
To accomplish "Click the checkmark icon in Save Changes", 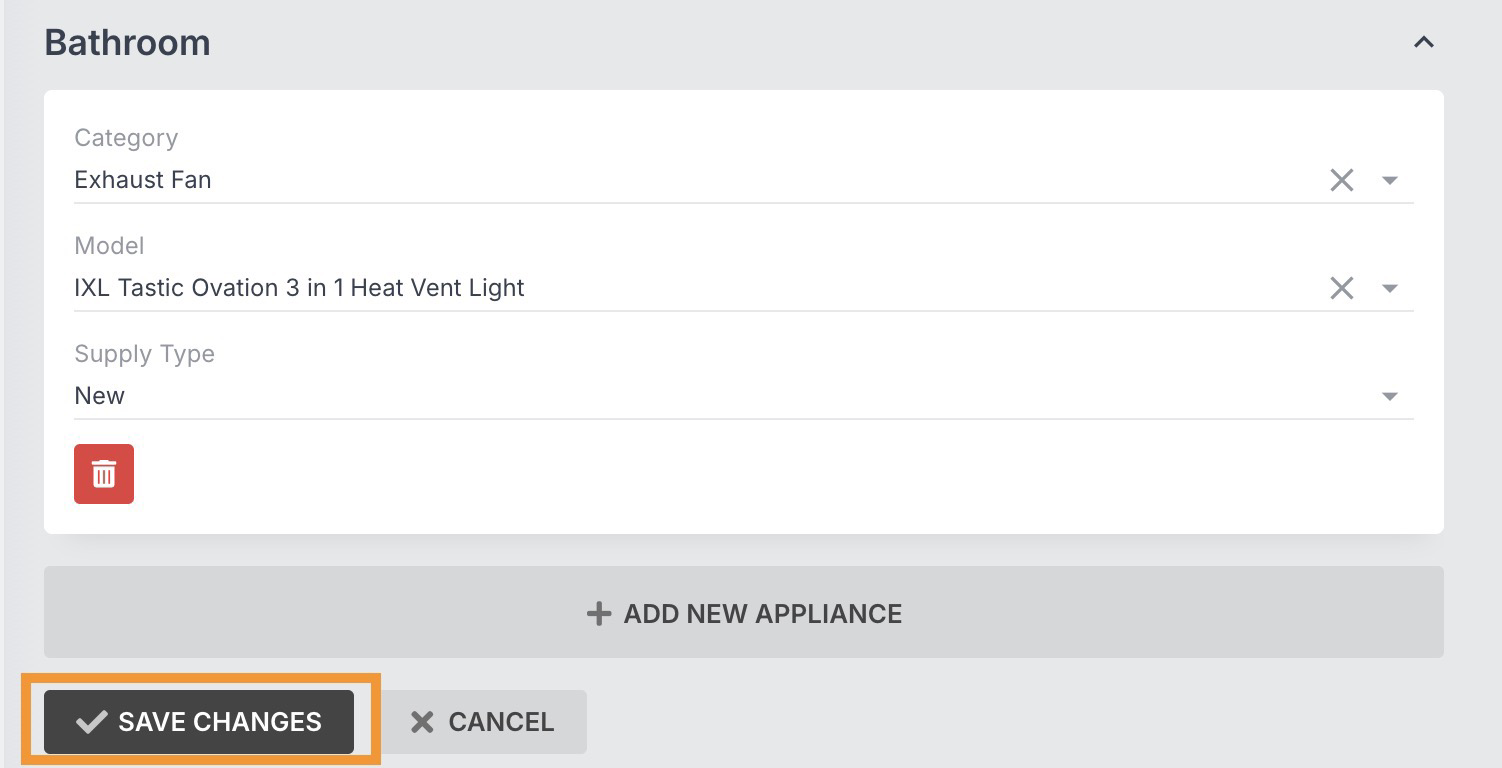I will pyautogui.click(x=91, y=722).
